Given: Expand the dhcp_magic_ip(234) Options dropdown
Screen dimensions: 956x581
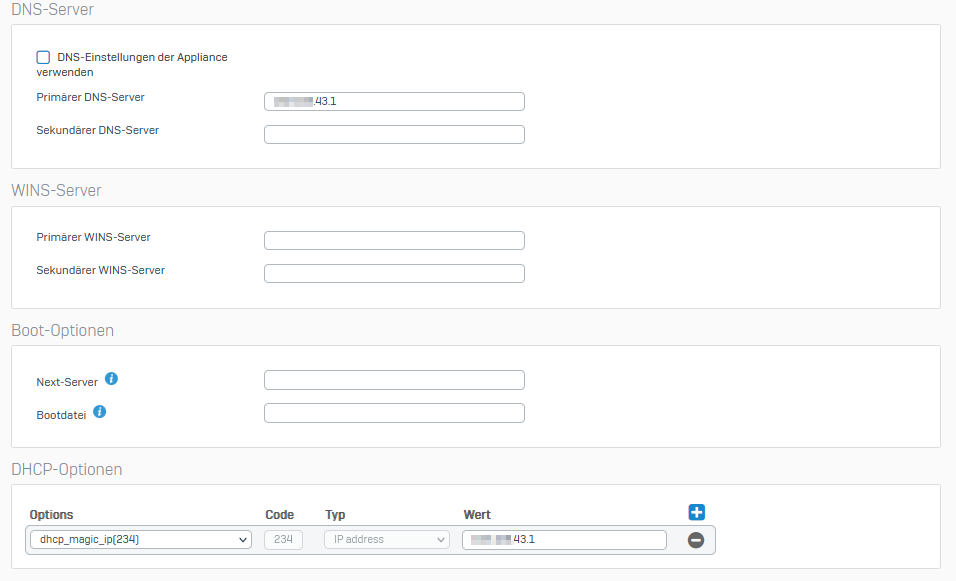Looking at the screenshot, I should (140, 540).
